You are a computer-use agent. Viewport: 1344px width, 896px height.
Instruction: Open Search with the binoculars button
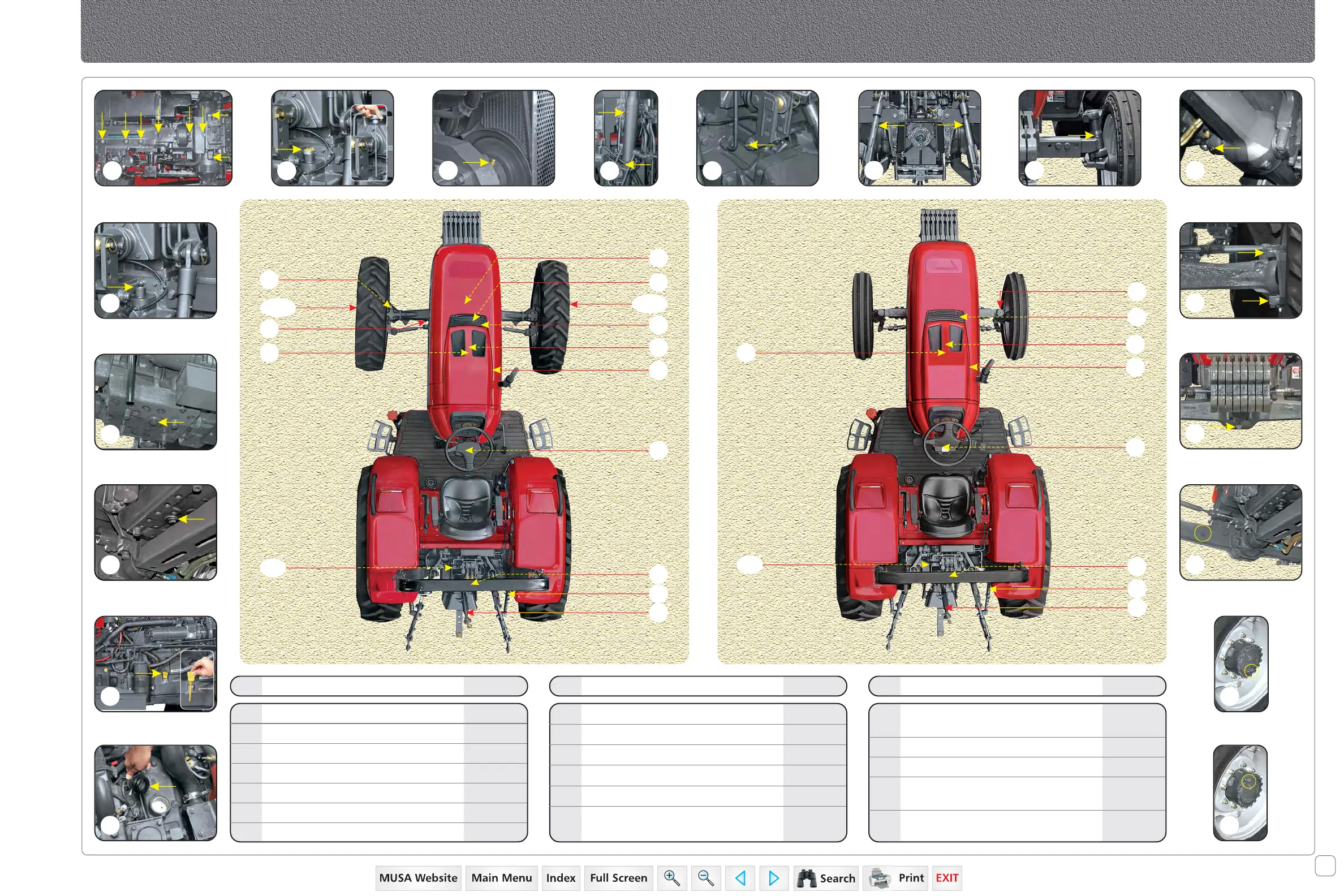tap(826, 878)
